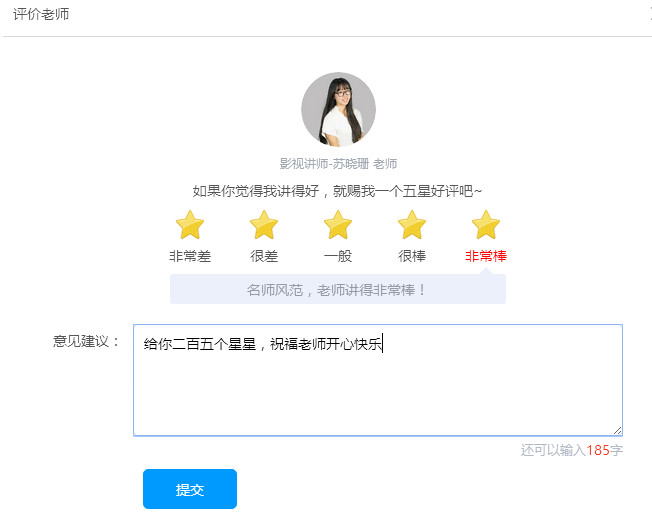Click the 一般 rating label
The width and height of the screenshot is (652, 516).
tap(338, 256)
